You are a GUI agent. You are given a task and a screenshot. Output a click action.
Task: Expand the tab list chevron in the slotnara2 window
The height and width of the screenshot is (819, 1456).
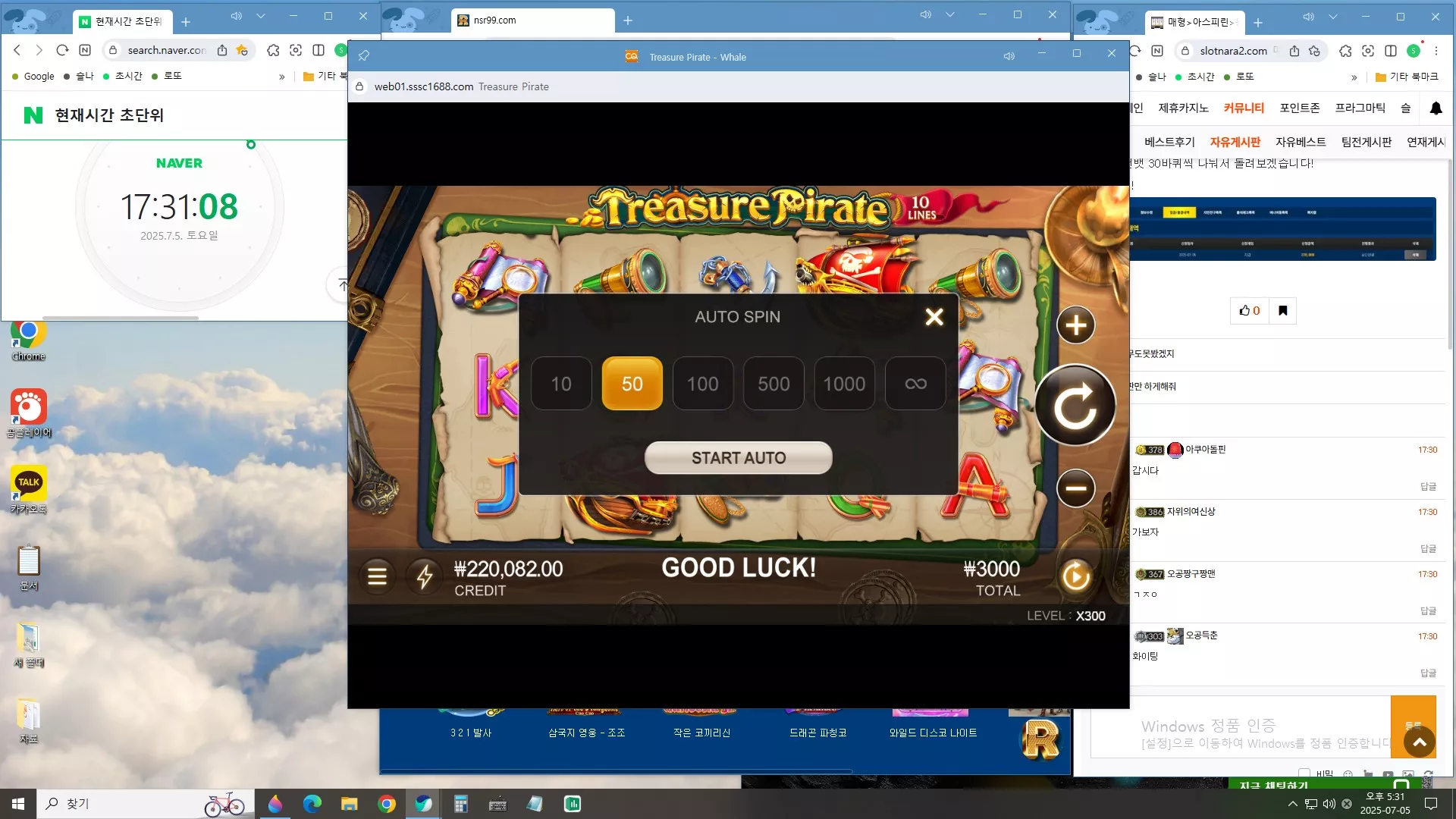tap(1333, 17)
